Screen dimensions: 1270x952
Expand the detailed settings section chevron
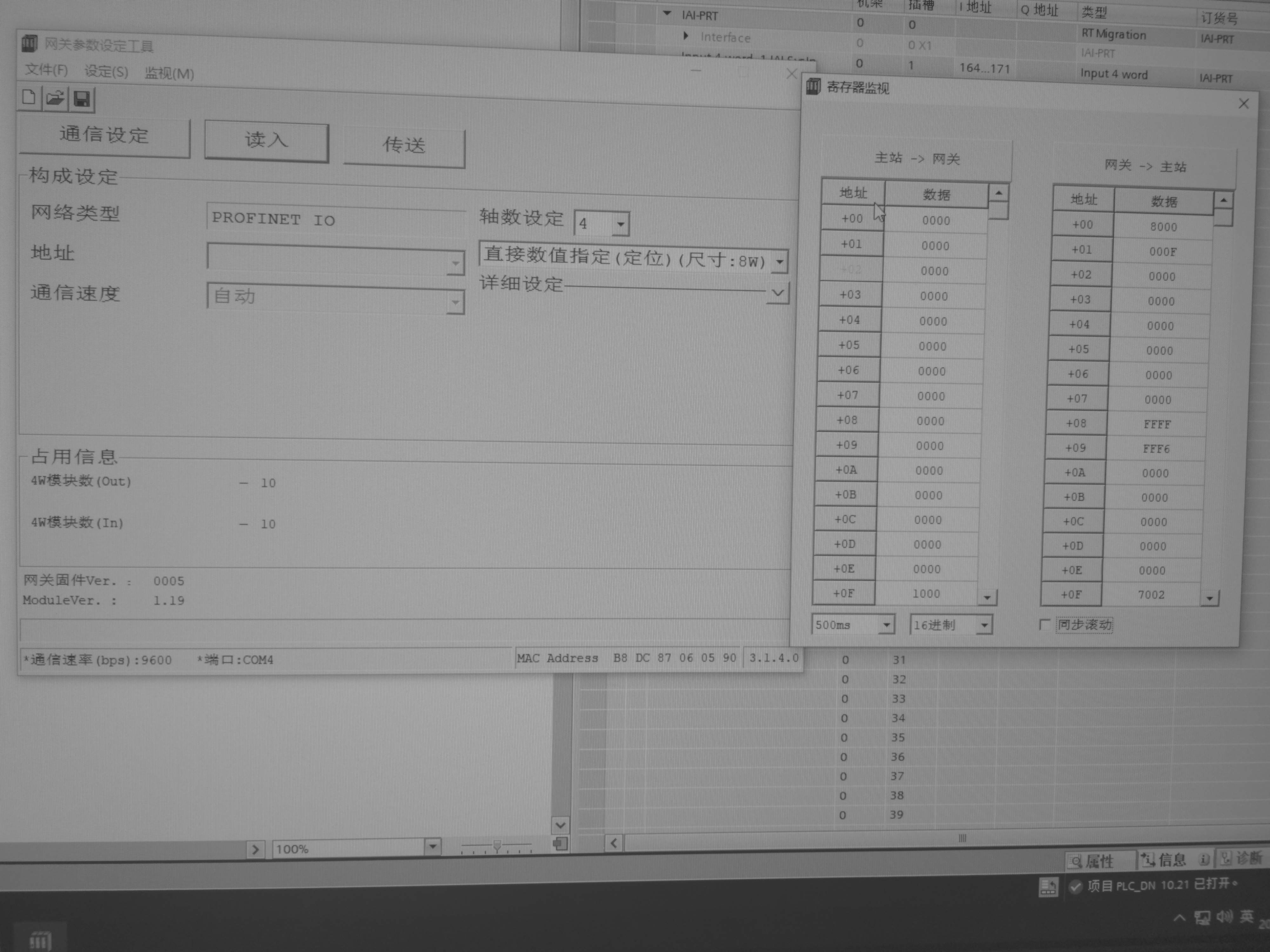(x=777, y=293)
